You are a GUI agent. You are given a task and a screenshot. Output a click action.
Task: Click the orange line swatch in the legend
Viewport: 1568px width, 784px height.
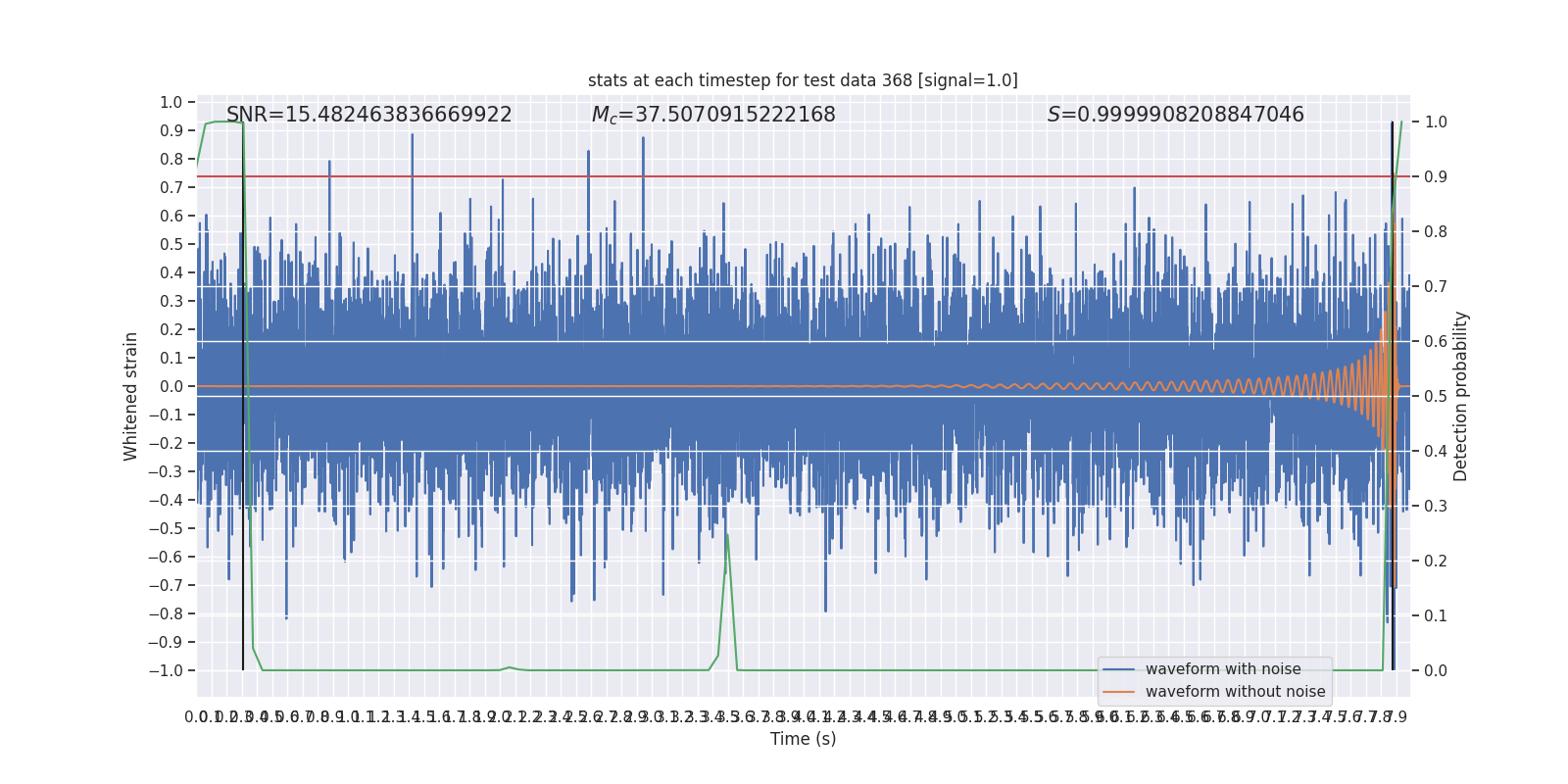(x=1118, y=692)
